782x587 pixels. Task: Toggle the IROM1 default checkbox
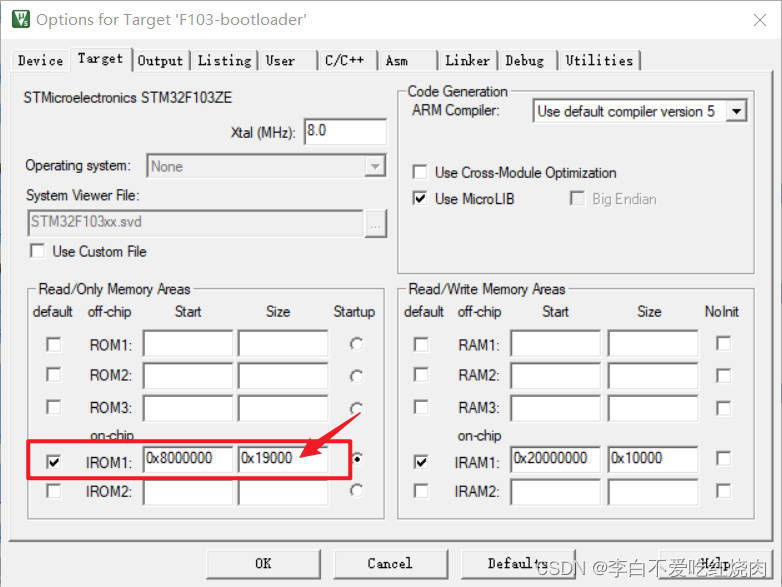pos(53,462)
